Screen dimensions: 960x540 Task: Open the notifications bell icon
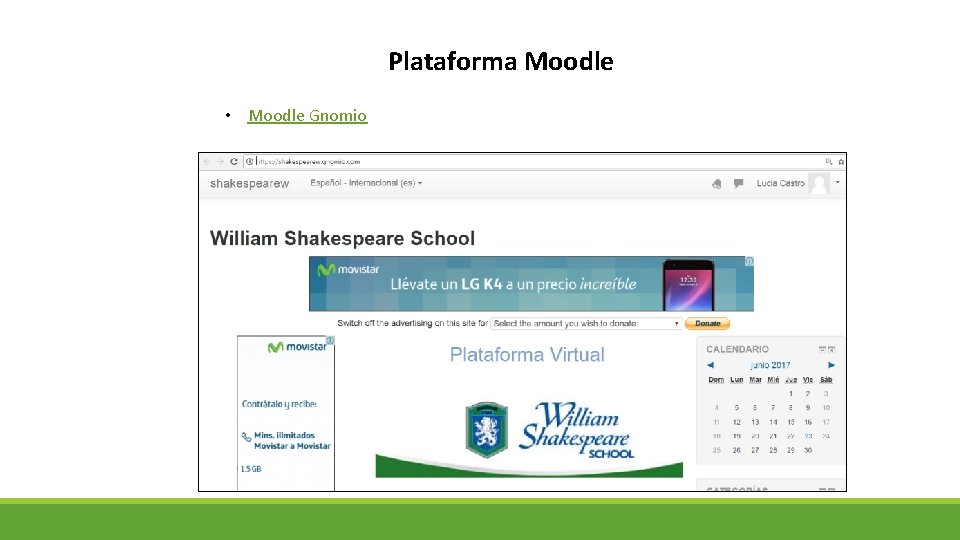coord(716,184)
